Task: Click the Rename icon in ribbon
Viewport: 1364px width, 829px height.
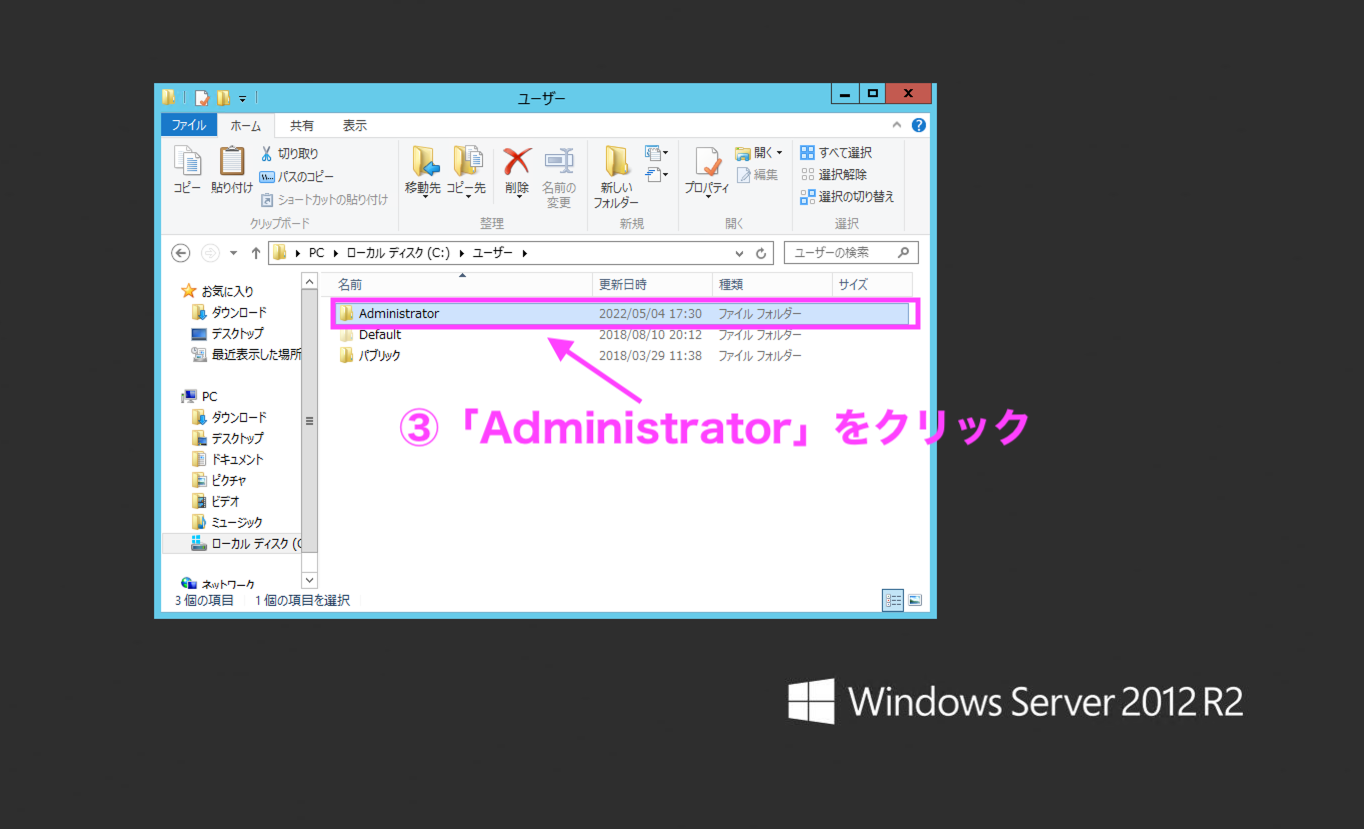Action: point(559,162)
